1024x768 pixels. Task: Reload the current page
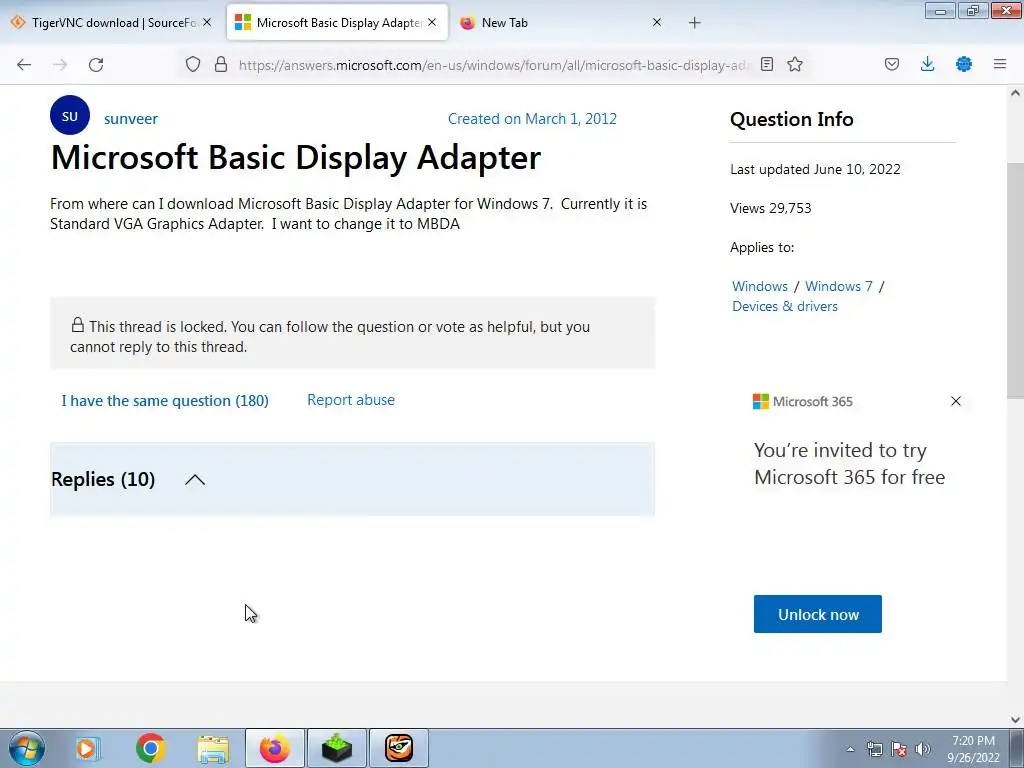[x=96, y=65]
